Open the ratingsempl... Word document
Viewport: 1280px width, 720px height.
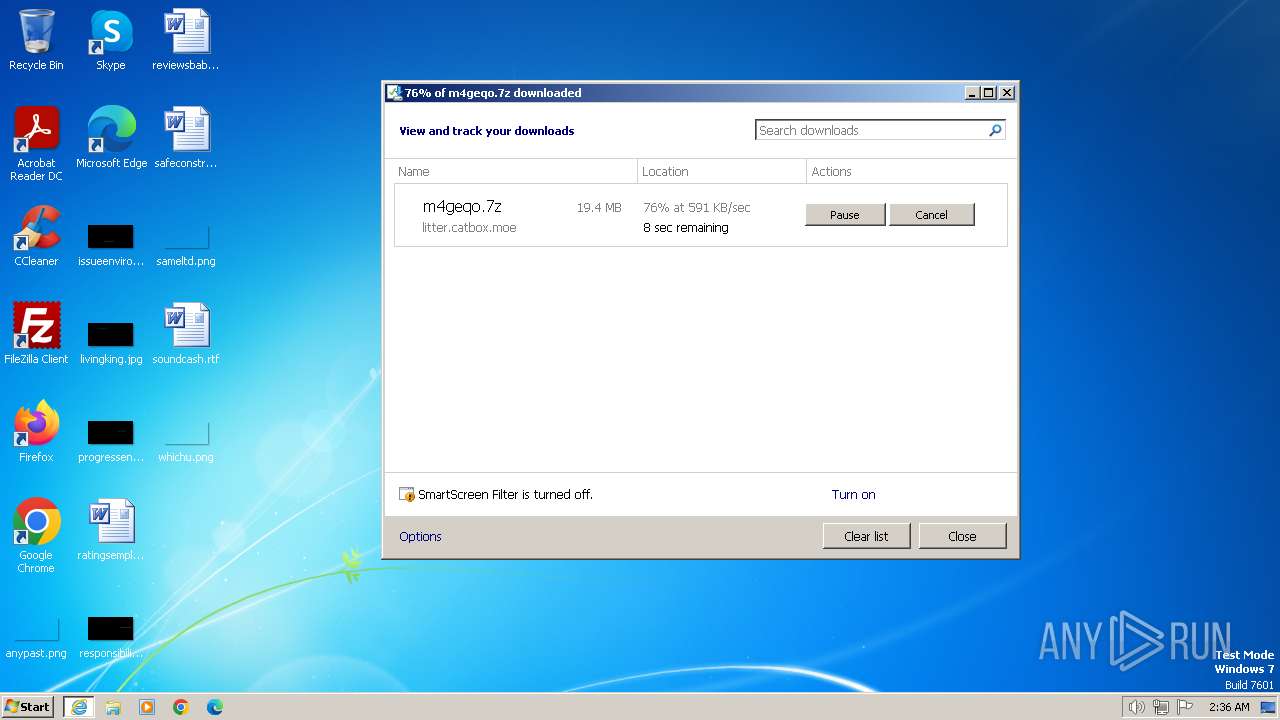coord(110,530)
